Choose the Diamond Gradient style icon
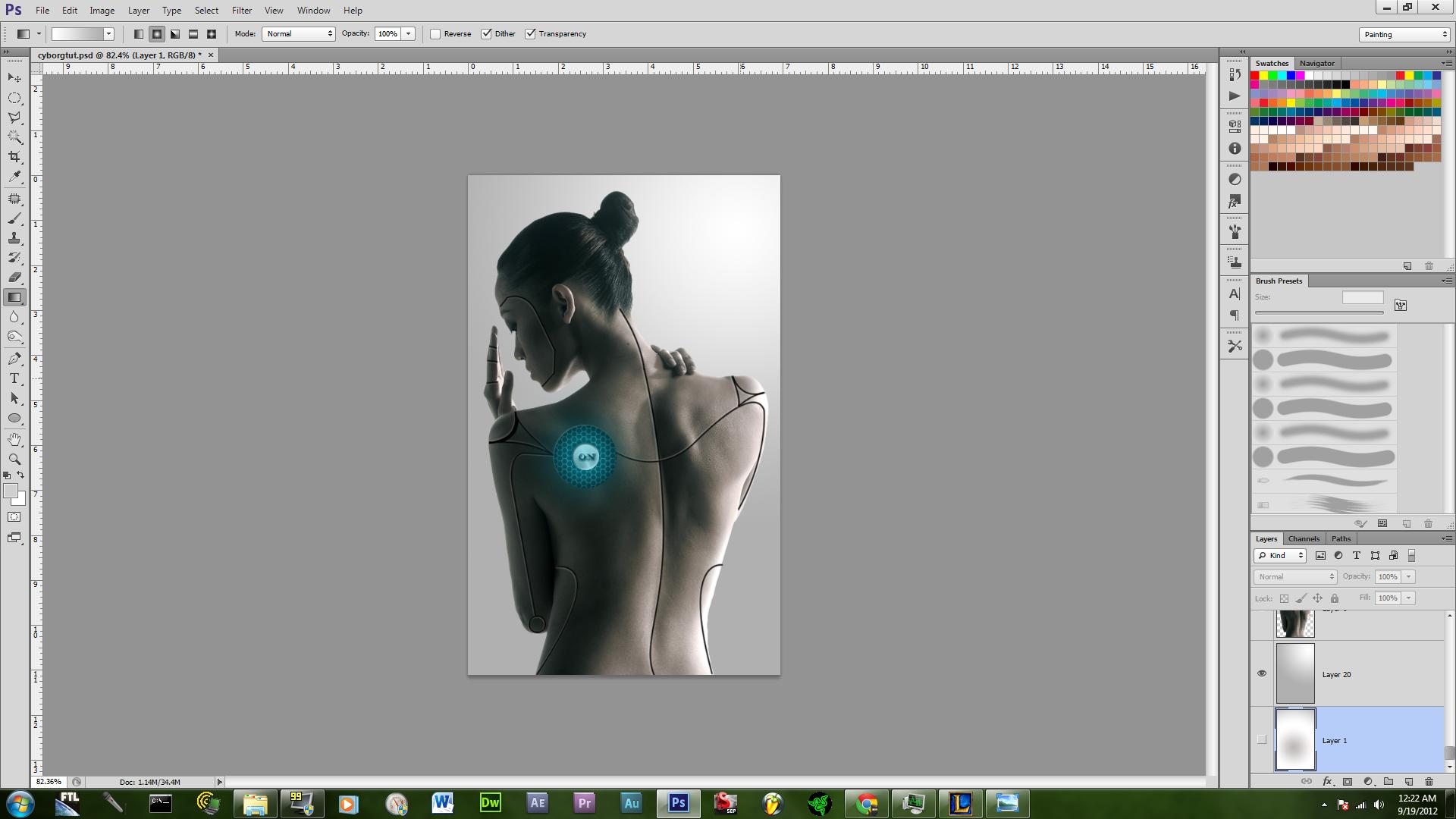Viewport: 1456px width, 819px height. tap(212, 34)
